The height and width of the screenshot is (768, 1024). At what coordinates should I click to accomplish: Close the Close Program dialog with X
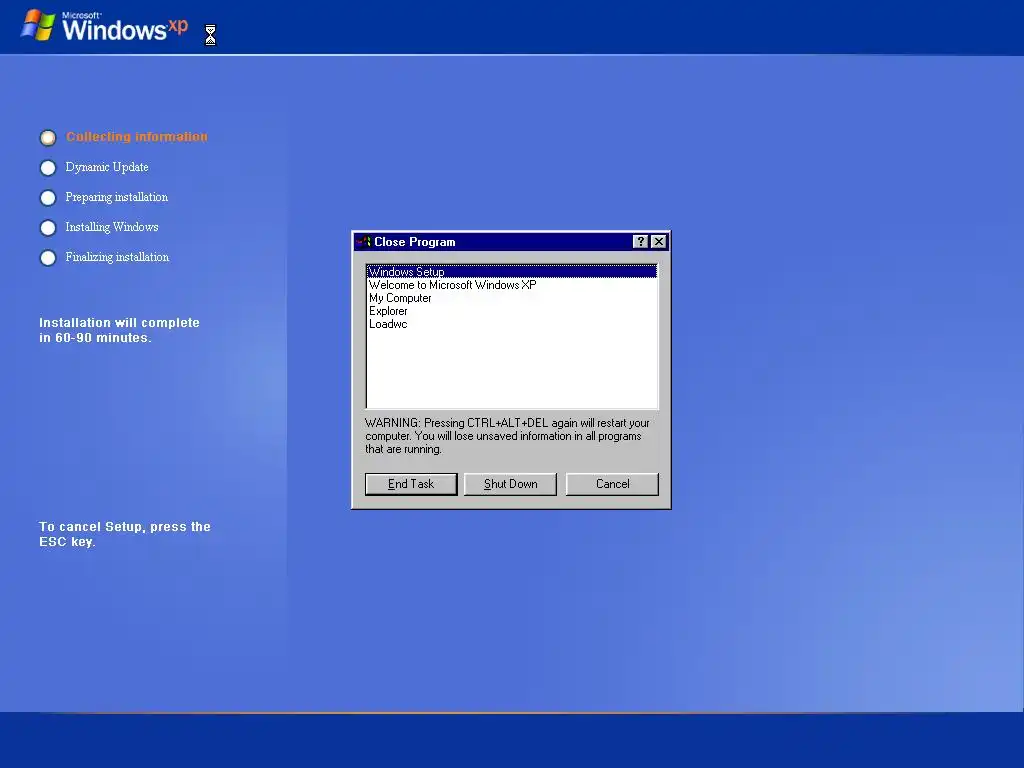[659, 242]
